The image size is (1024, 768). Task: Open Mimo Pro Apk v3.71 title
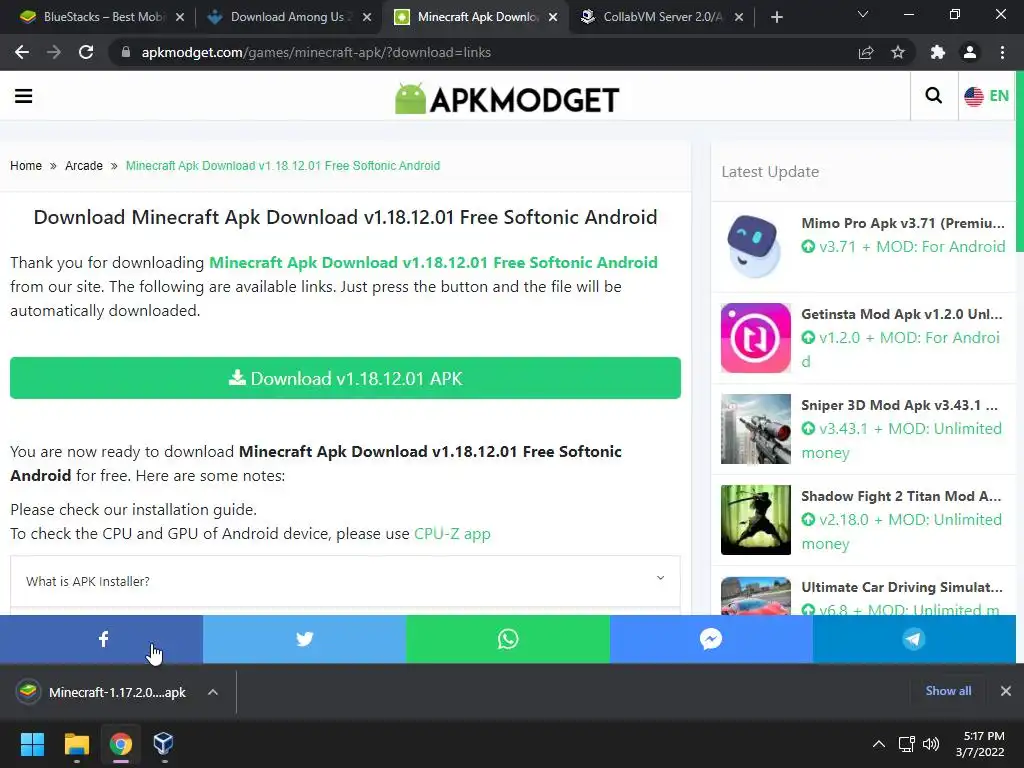click(903, 223)
